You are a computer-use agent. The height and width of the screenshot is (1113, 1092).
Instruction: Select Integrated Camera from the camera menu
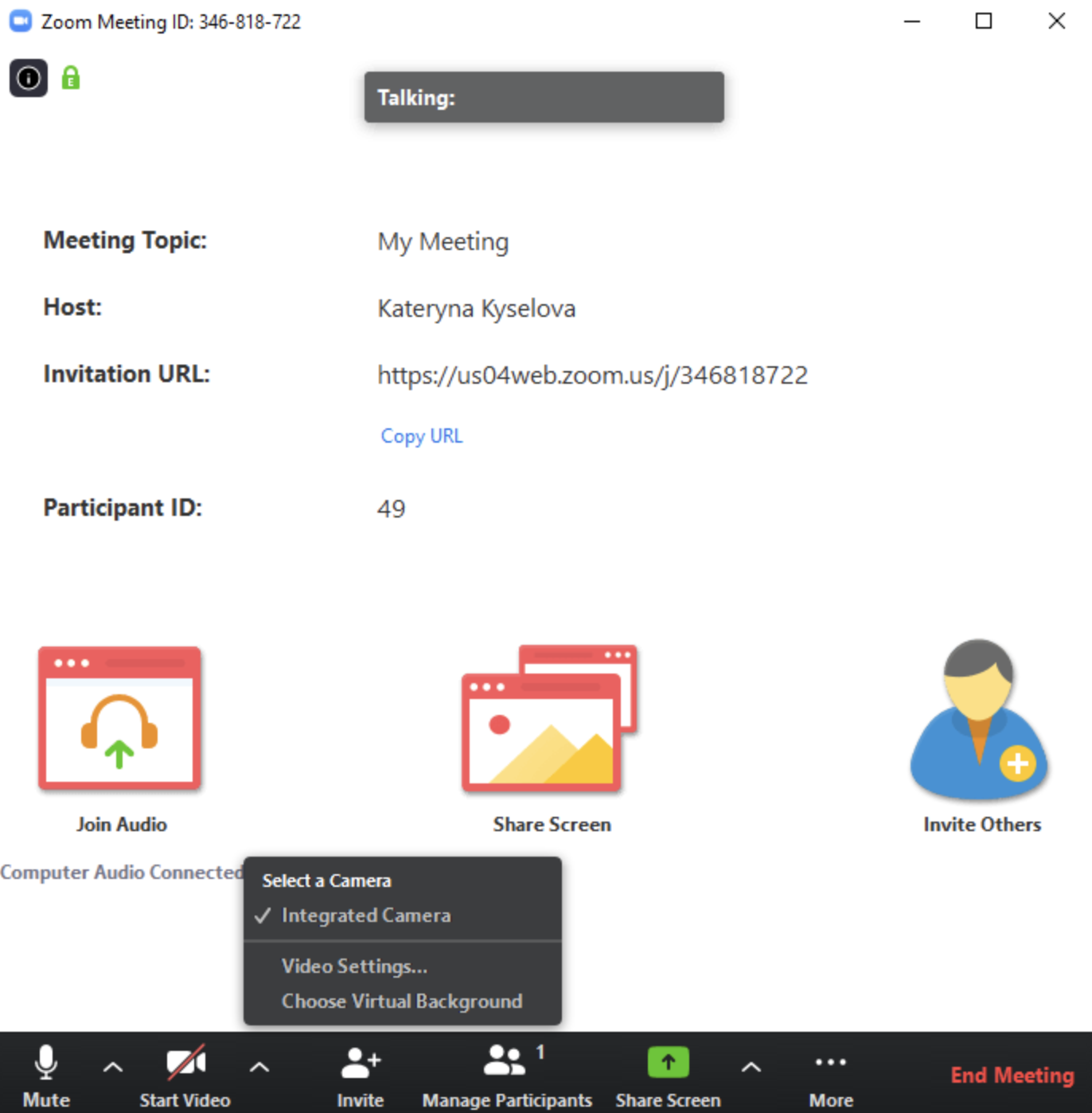tap(403, 916)
